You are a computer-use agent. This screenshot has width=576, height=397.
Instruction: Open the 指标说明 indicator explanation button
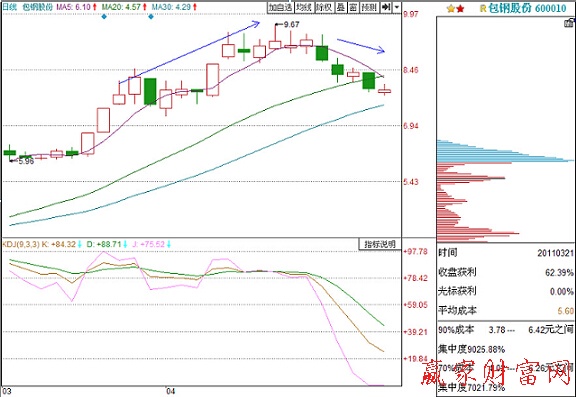pyautogui.click(x=380, y=244)
